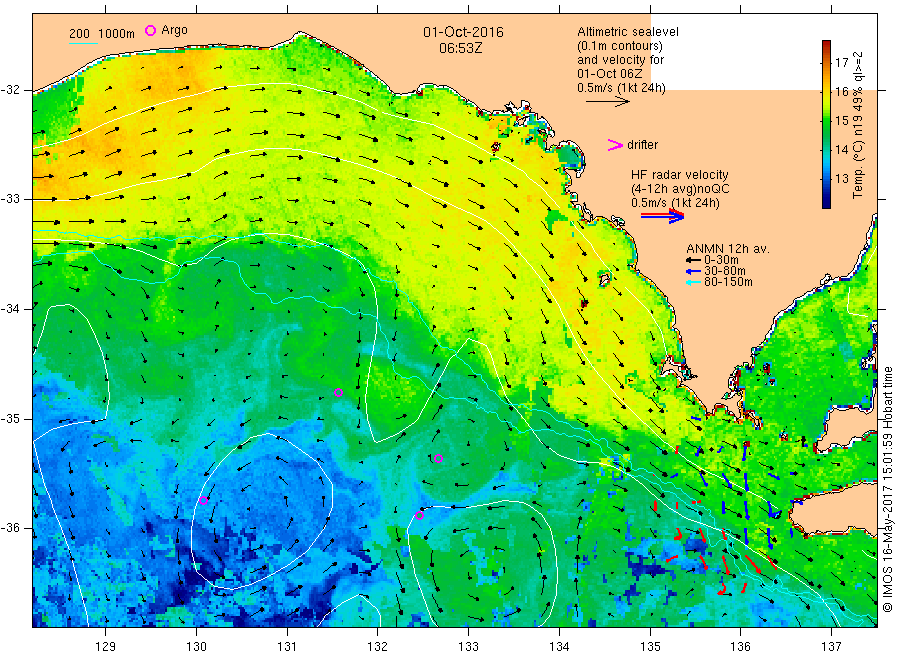This screenshot has width=900, height=660.
Task: Click the 137 longitude axis label
Action: coord(831,647)
